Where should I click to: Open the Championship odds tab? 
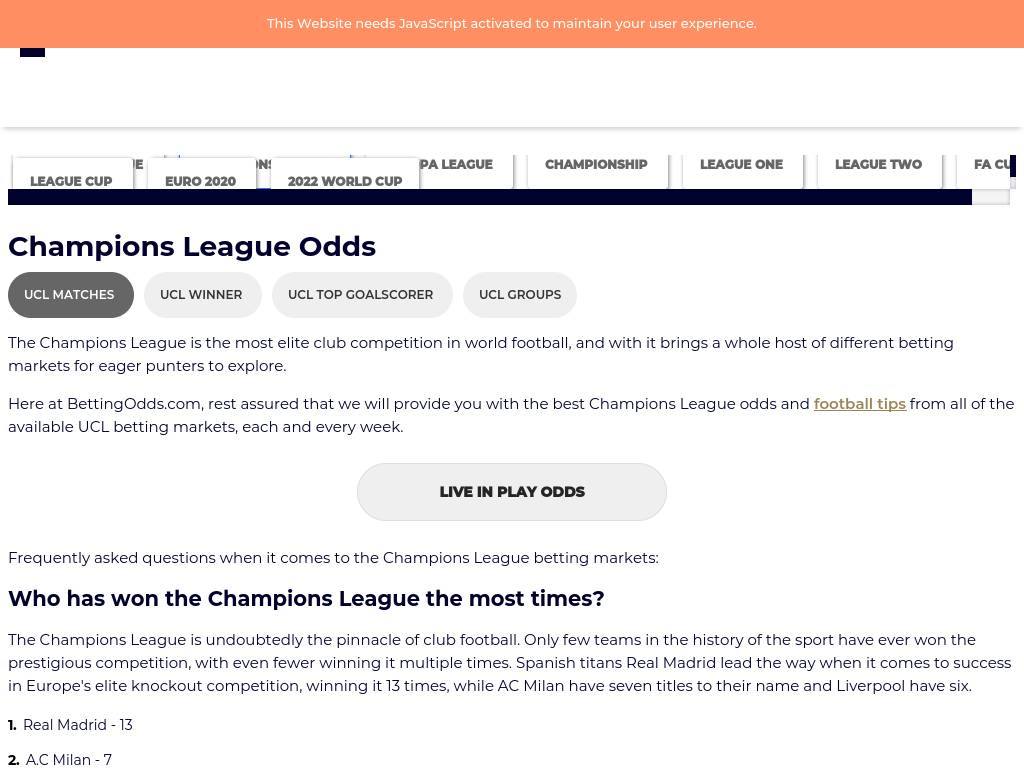(x=596, y=165)
